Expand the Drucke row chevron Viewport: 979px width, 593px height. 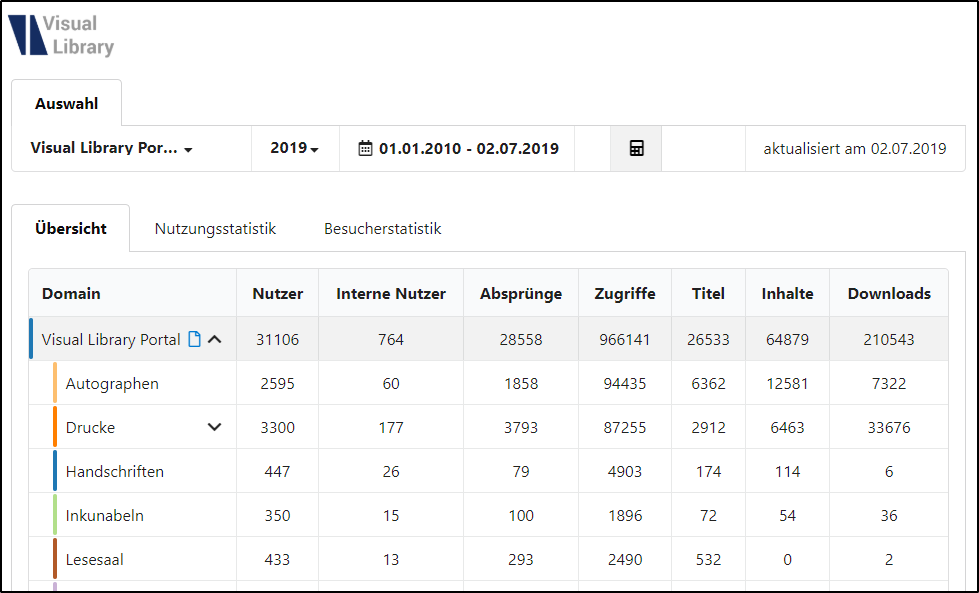(x=214, y=427)
